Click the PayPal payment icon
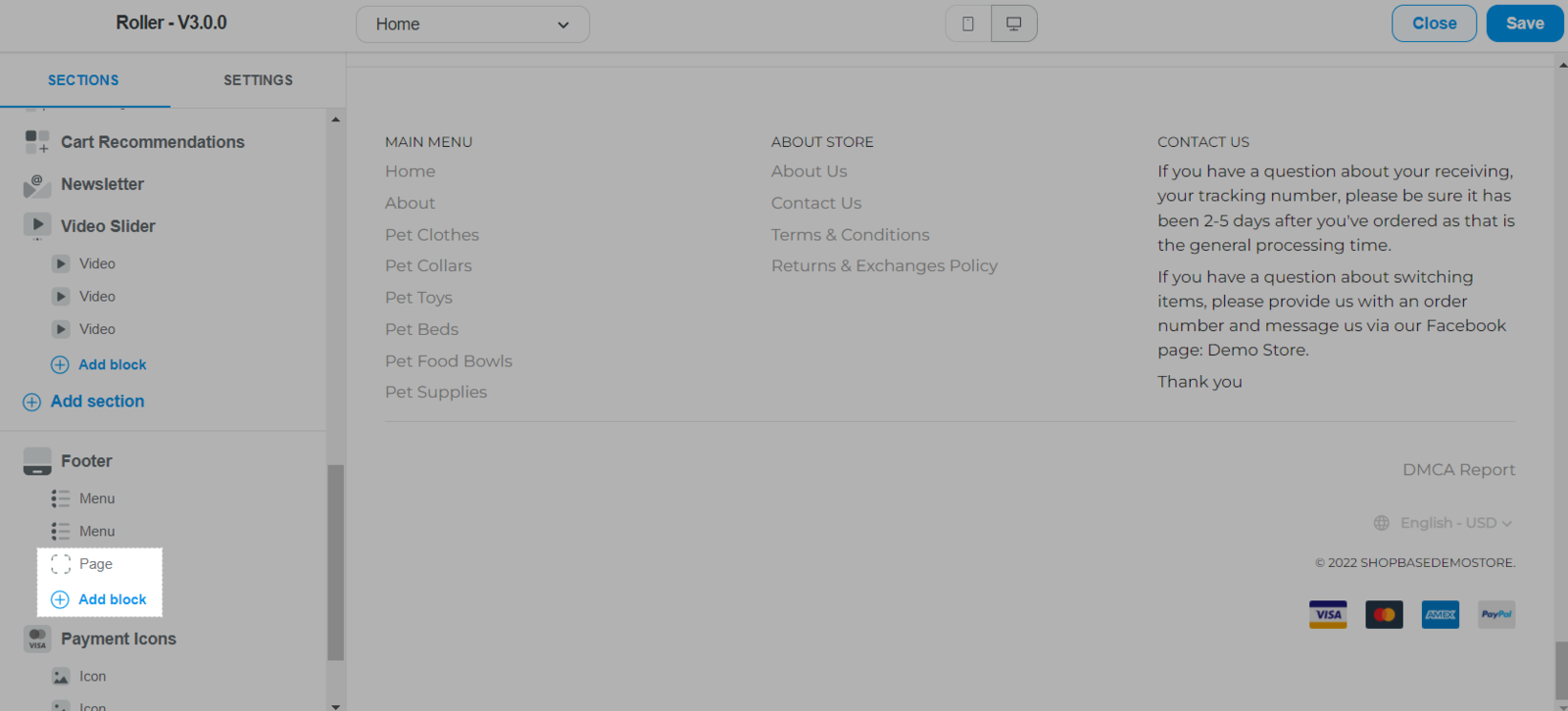 [x=1496, y=615]
